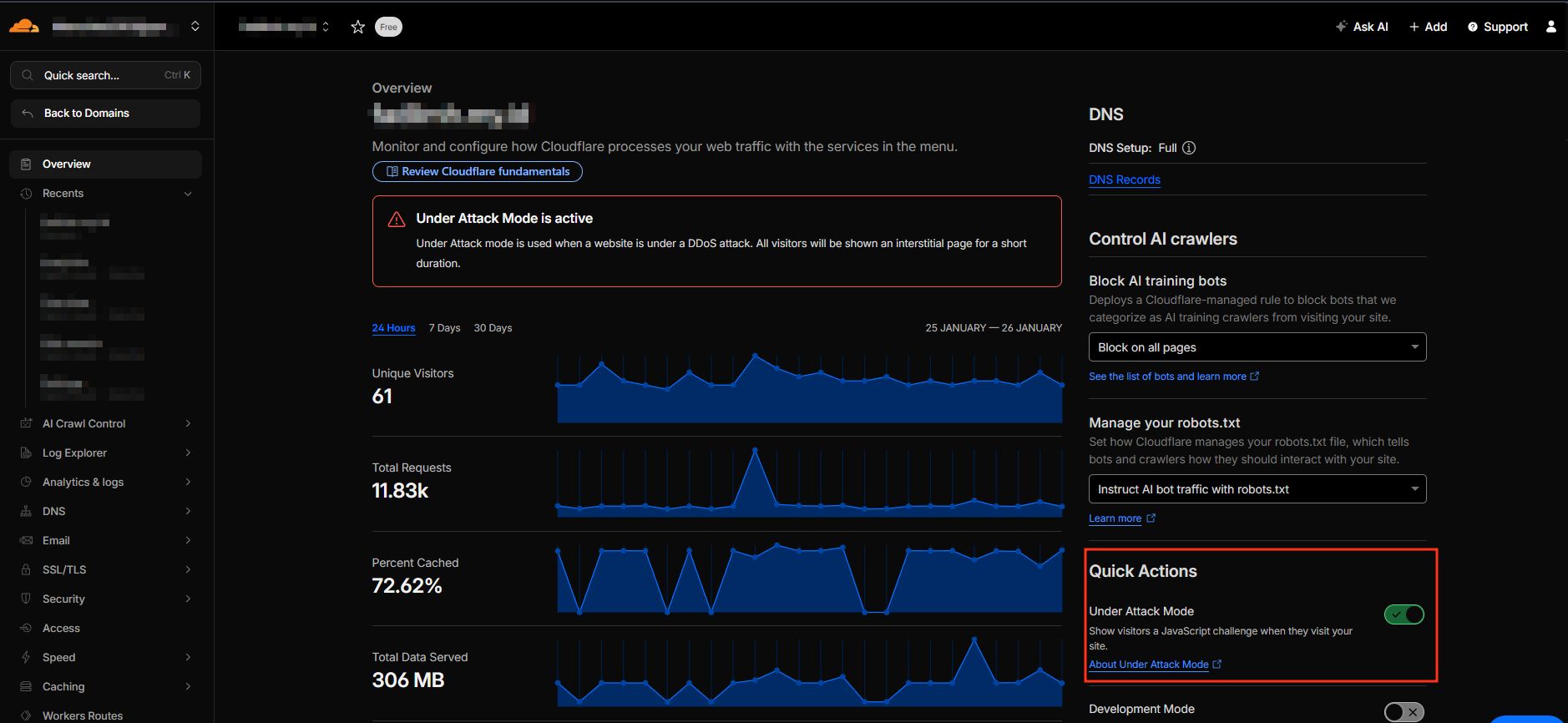The height and width of the screenshot is (723, 1568).
Task: Open the user profile icon
Action: coord(1550,27)
